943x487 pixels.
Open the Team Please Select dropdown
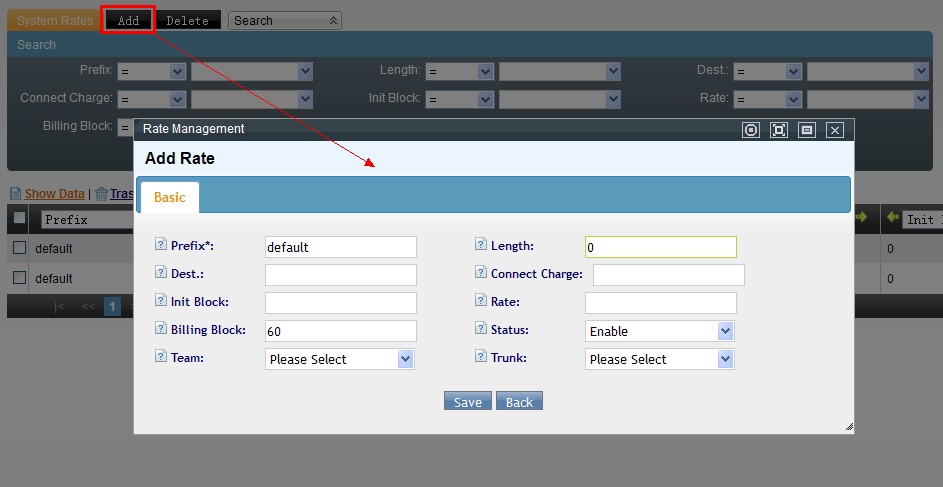pos(339,359)
